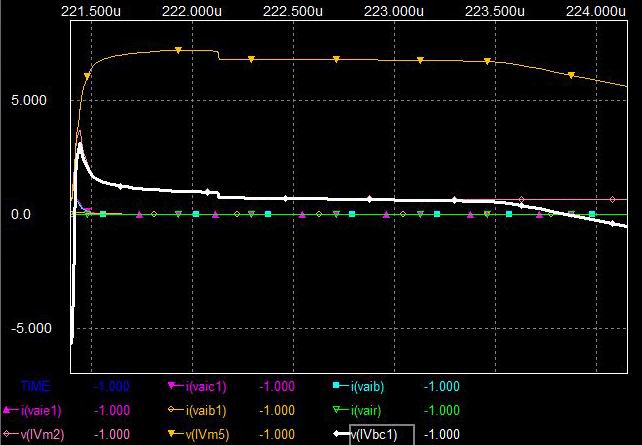642x445 pixels.
Task: Click the i(vaie1) magenta triangle marker icon
Action: click(7, 409)
